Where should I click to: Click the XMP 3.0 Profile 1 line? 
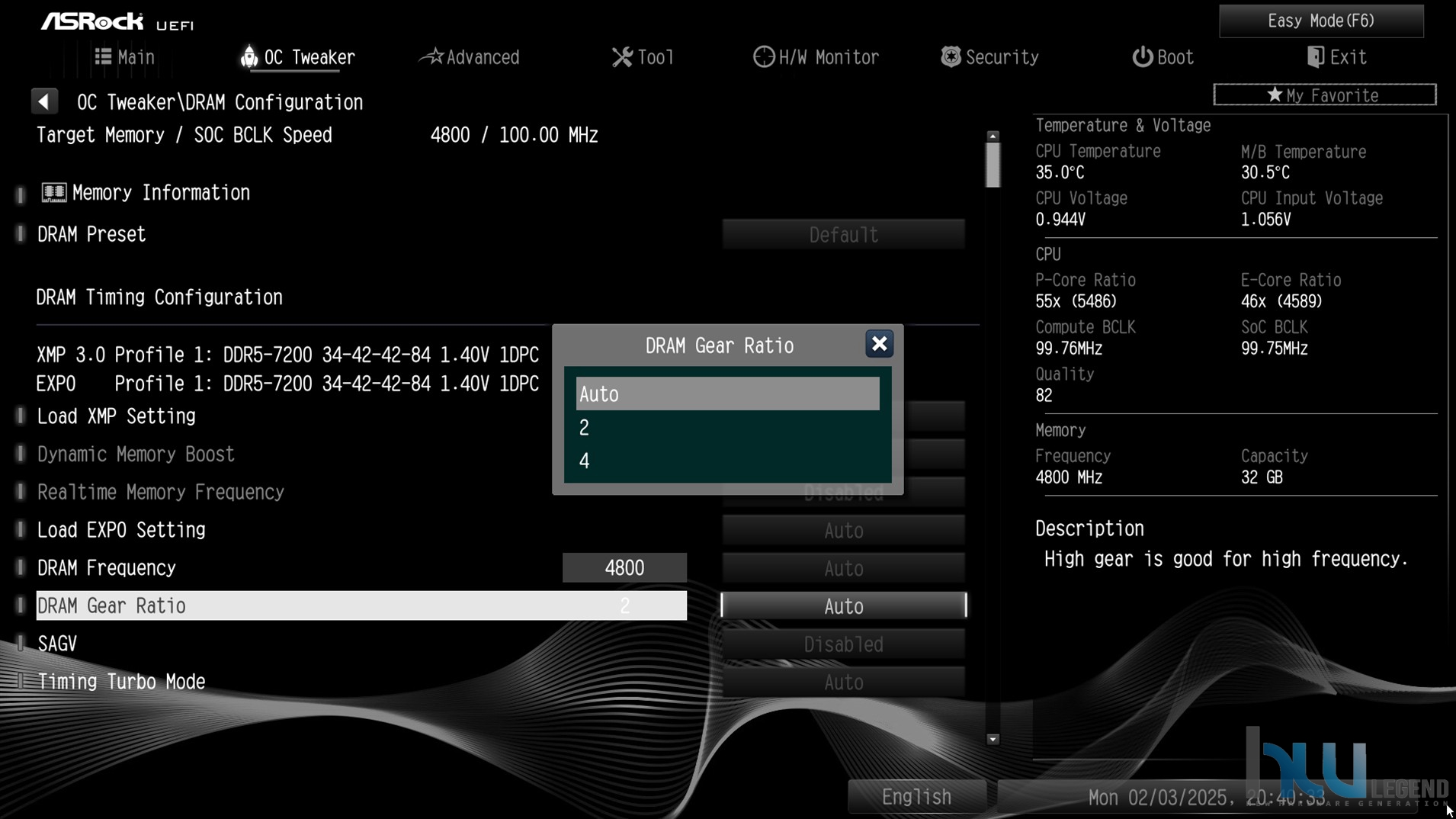pos(287,355)
